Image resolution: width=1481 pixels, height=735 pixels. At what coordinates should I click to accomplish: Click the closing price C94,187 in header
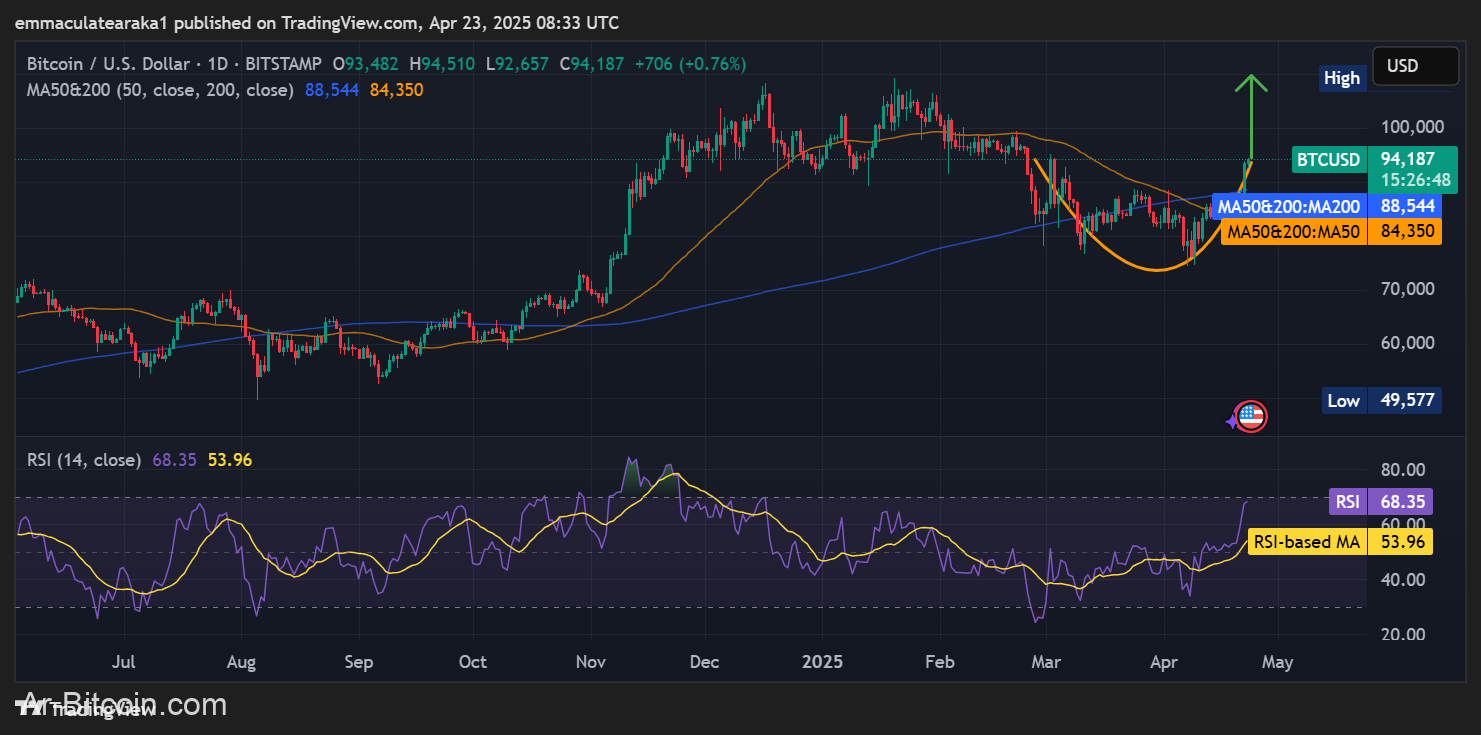click(x=591, y=64)
